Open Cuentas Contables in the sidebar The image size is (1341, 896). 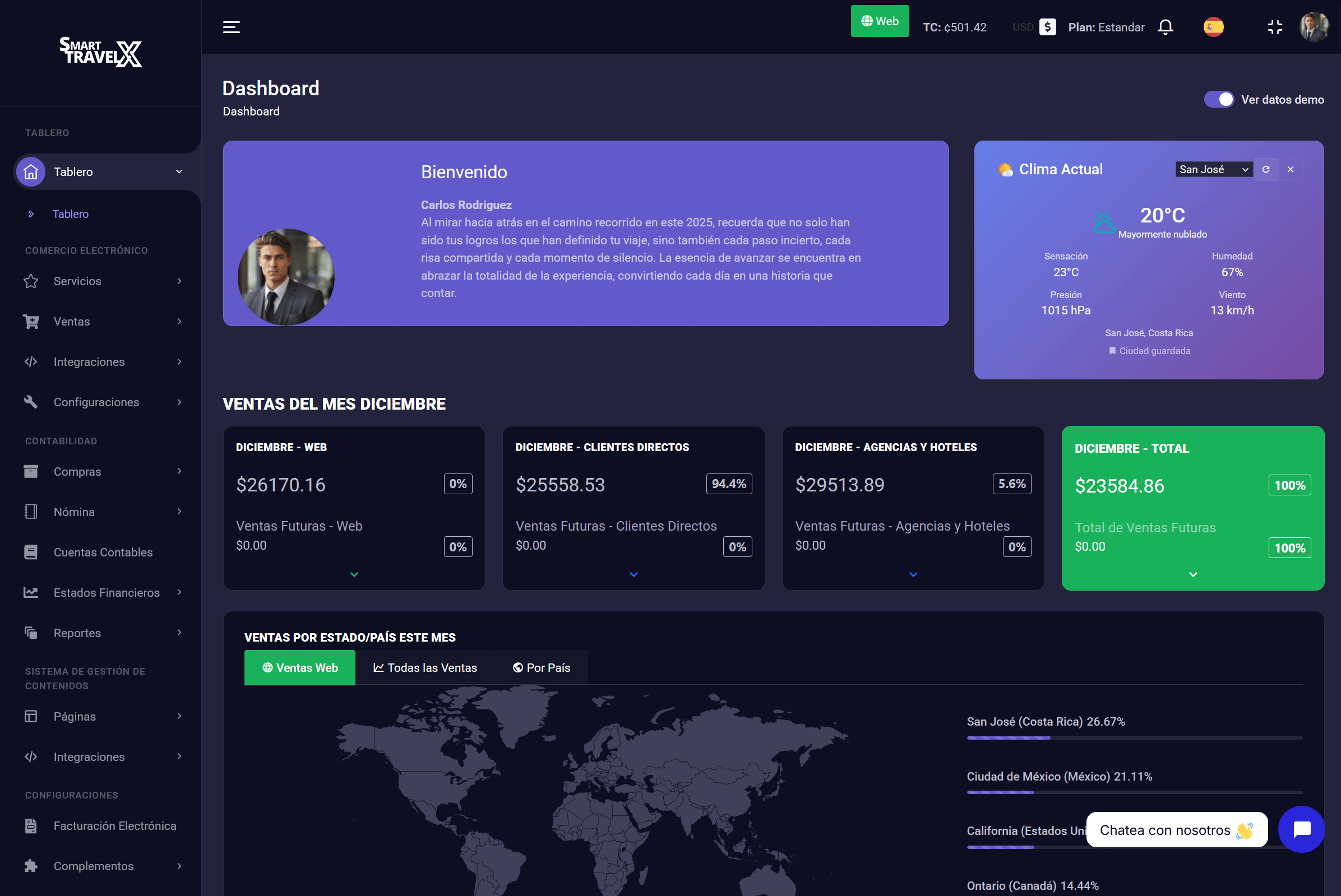click(x=103, y=552)
